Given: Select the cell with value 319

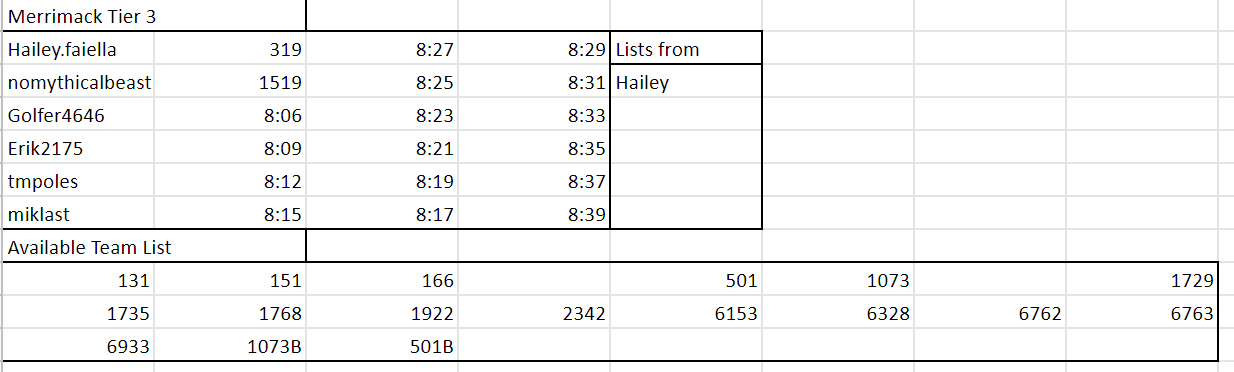Looking at the screenshot, I should tap(230, 49).
